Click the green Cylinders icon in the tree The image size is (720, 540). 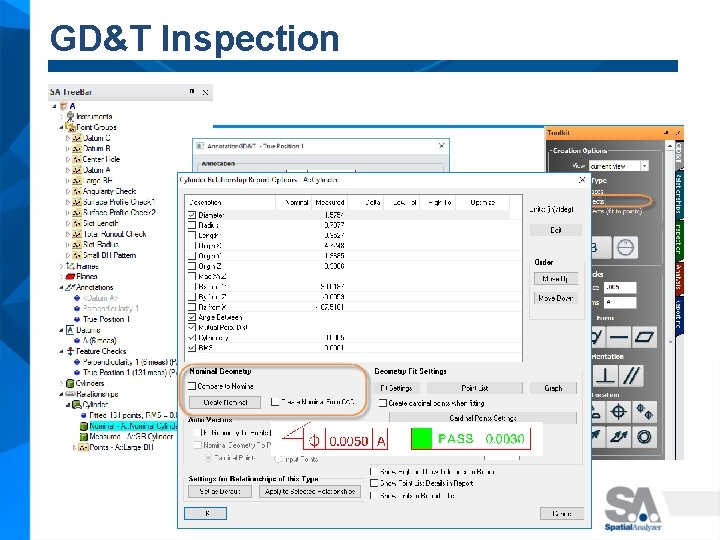[x=70, y=383]
